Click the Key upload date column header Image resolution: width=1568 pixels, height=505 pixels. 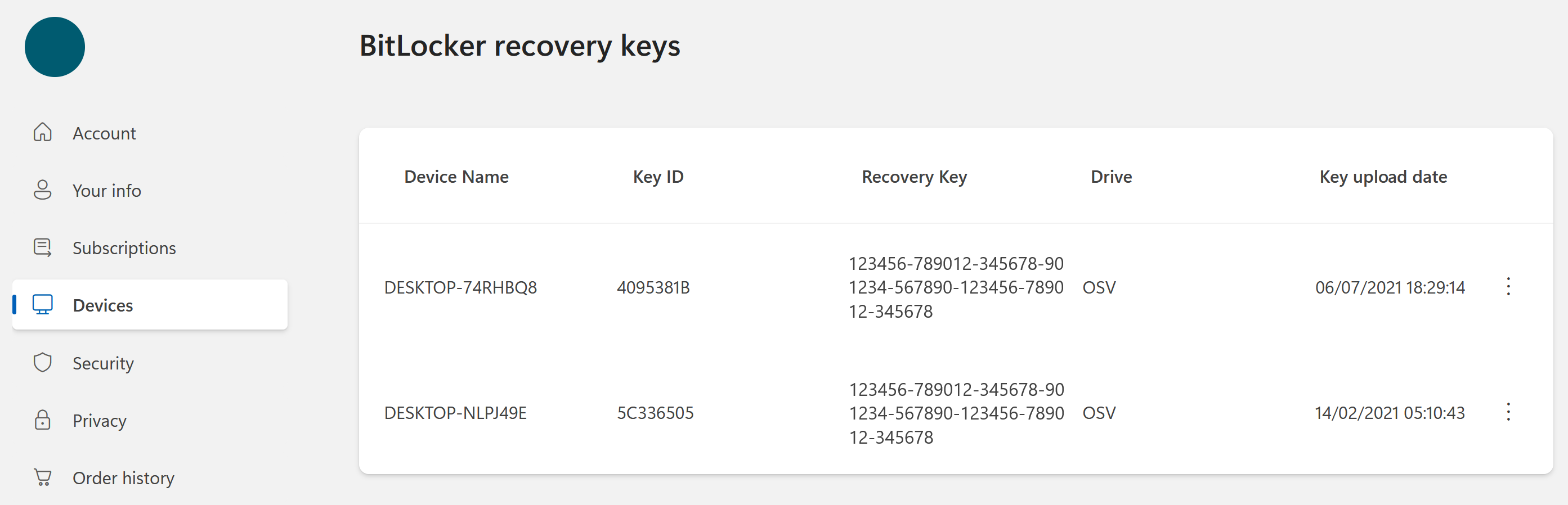[x=1383, y=177]
